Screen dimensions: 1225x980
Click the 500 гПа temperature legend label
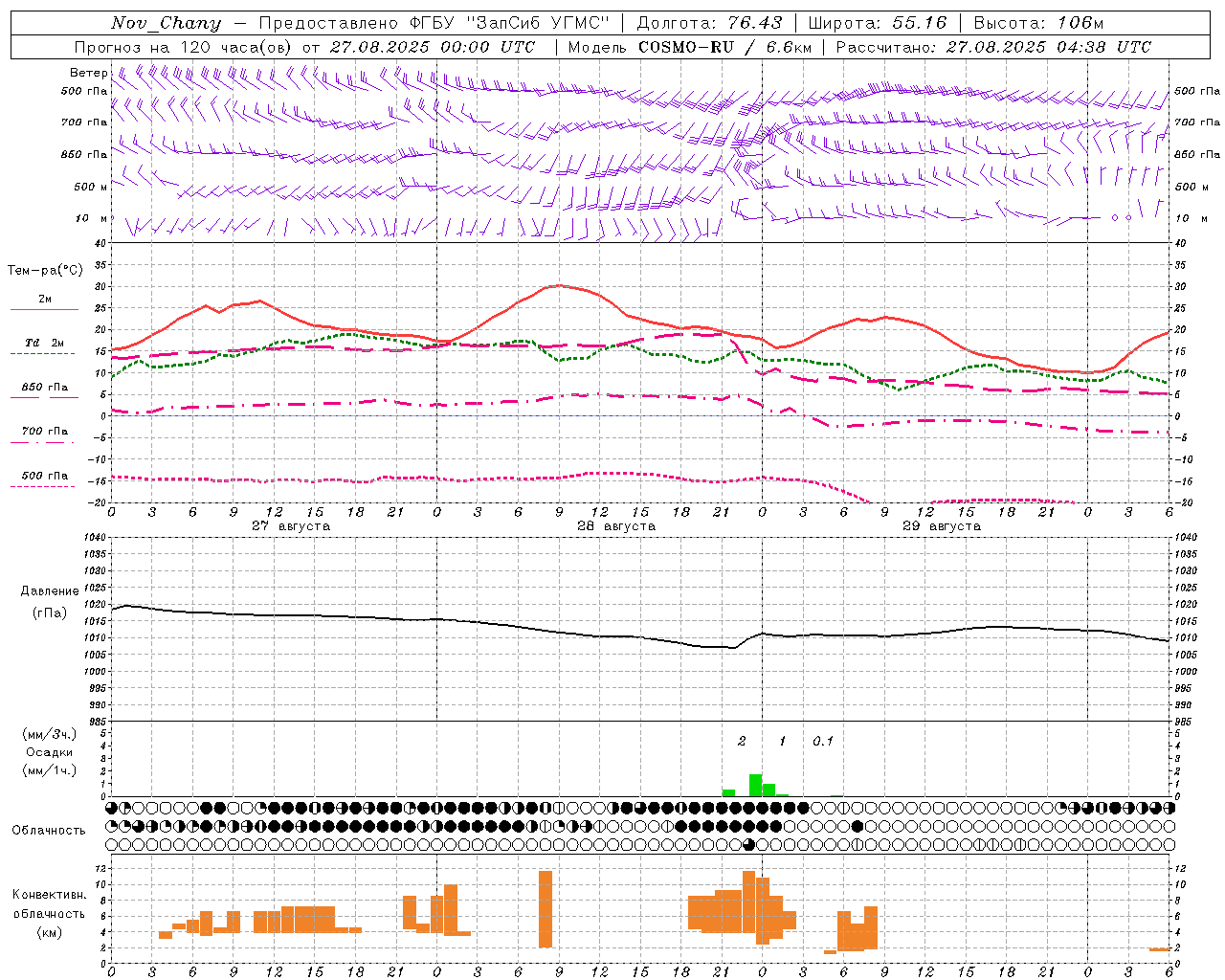44,476
